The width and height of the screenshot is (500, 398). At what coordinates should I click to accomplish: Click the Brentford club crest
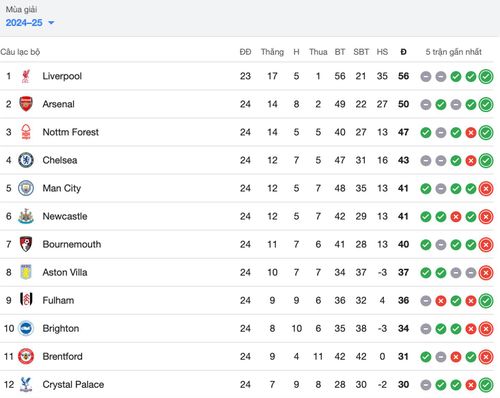(x=26, y=356)
